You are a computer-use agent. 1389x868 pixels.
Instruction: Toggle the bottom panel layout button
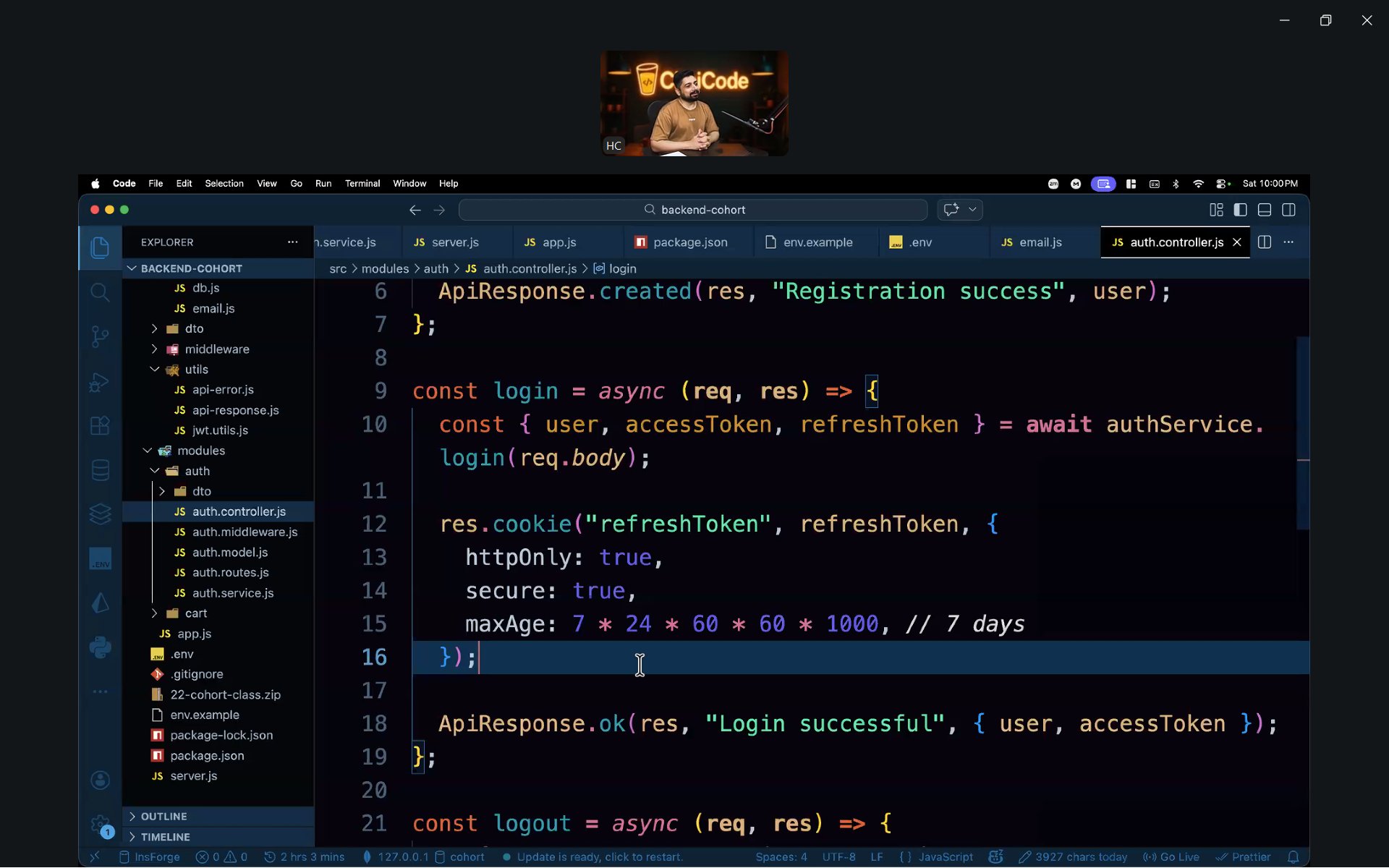tap(1264, 210)
